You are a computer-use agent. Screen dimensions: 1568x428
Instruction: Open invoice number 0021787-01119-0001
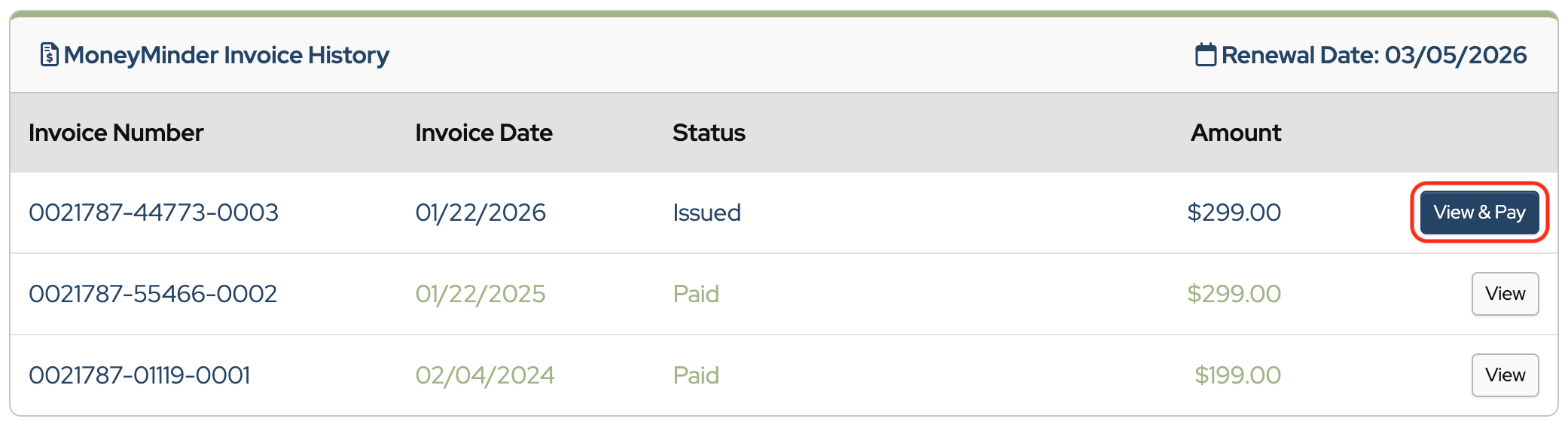[x=139, y=375]
